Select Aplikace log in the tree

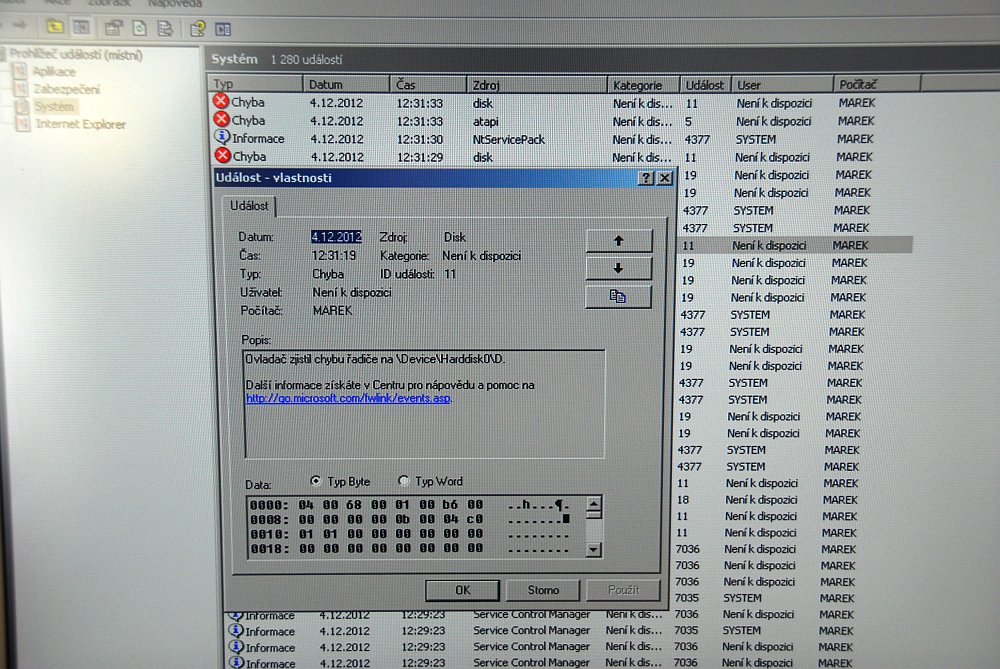(x=54, y=71)
